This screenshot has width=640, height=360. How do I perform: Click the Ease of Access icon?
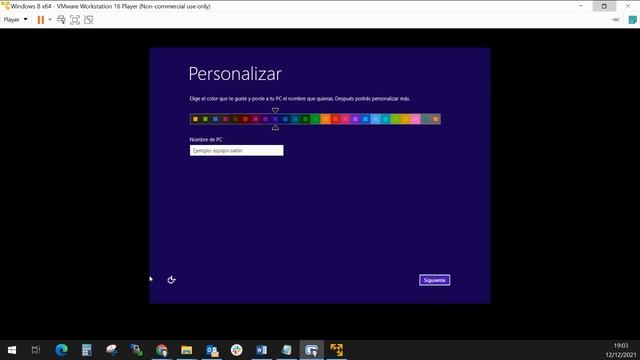click(x=171, y=280)
